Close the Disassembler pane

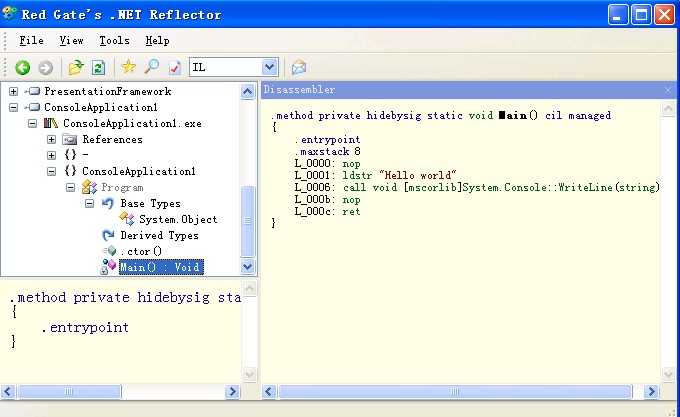pos(668,90)
